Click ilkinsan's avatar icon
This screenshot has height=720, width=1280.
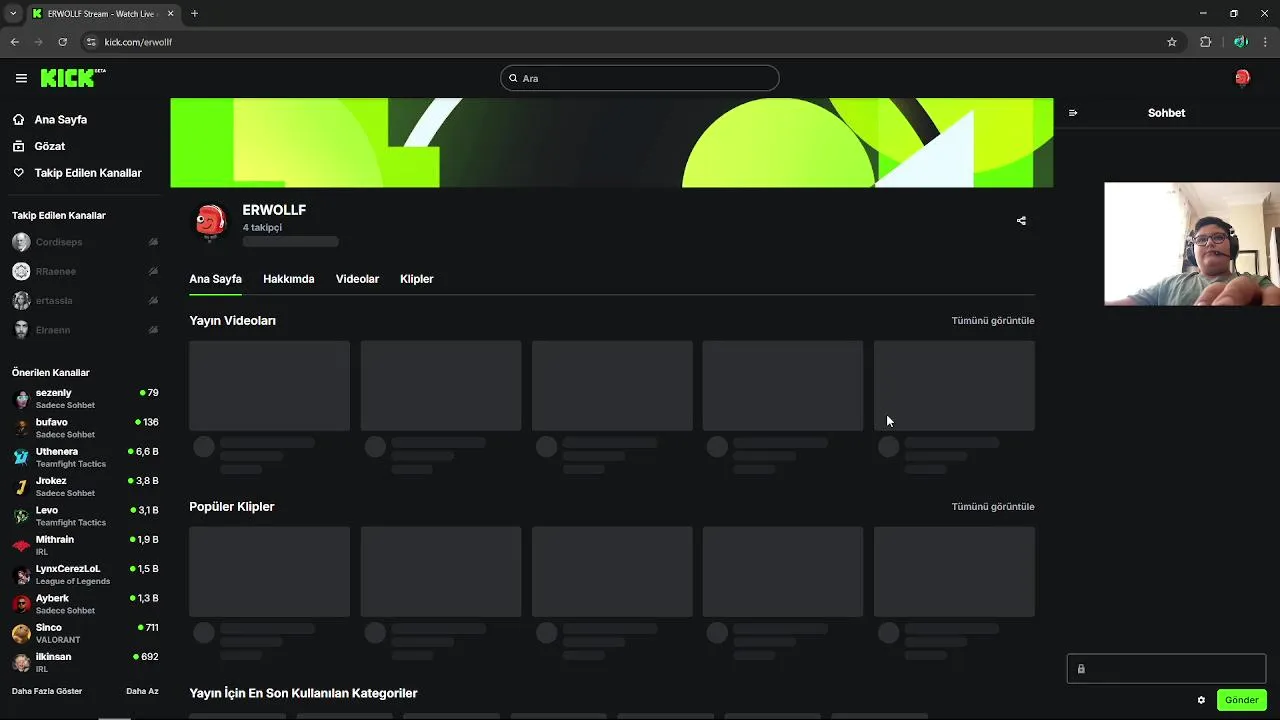click(21, 663)
